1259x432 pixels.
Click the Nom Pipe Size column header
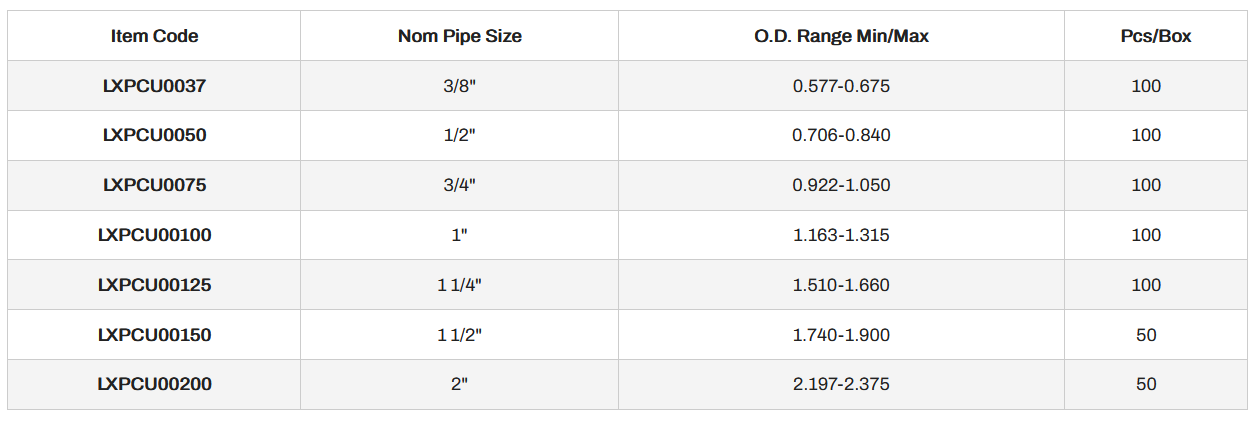(x=459, y=36)
